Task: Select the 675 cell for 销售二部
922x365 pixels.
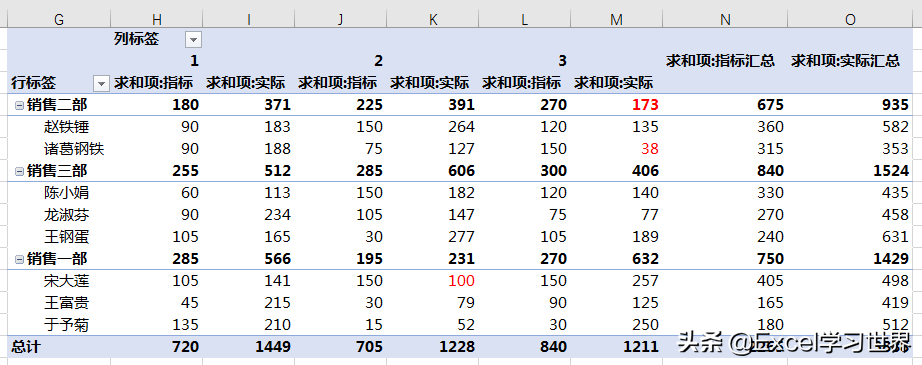Action: (725, 105)
